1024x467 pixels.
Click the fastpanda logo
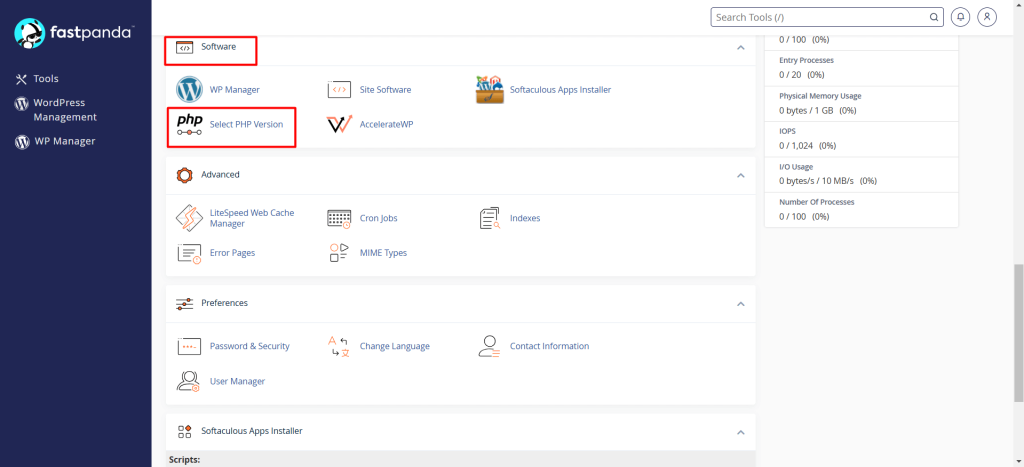pyautogui.click(x=74, y=32)
